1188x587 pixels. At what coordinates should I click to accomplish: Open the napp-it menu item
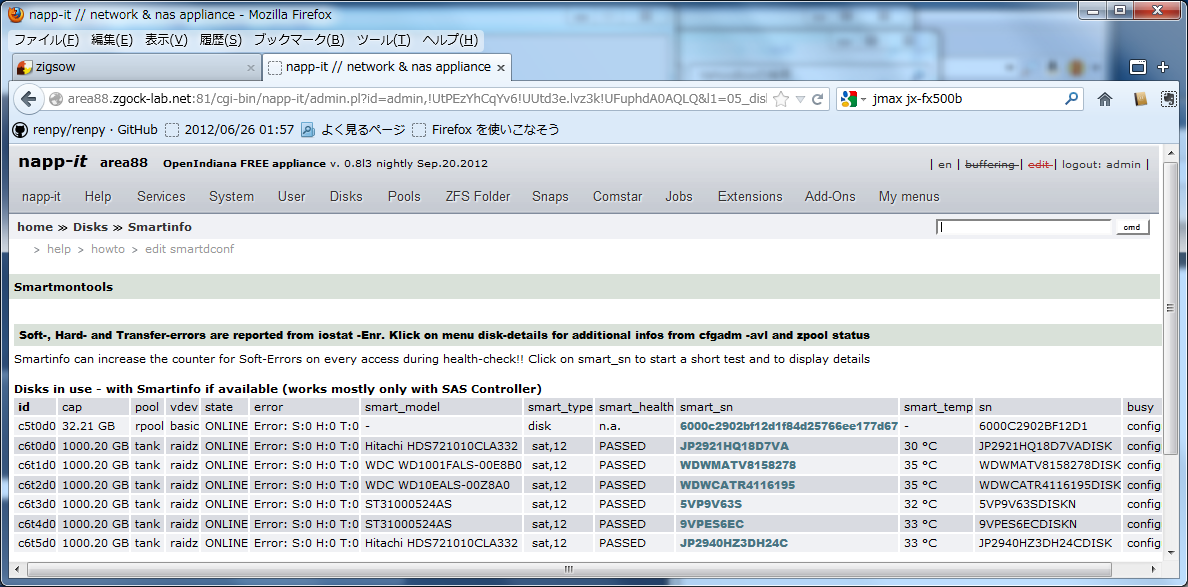(x=41, y=197)
